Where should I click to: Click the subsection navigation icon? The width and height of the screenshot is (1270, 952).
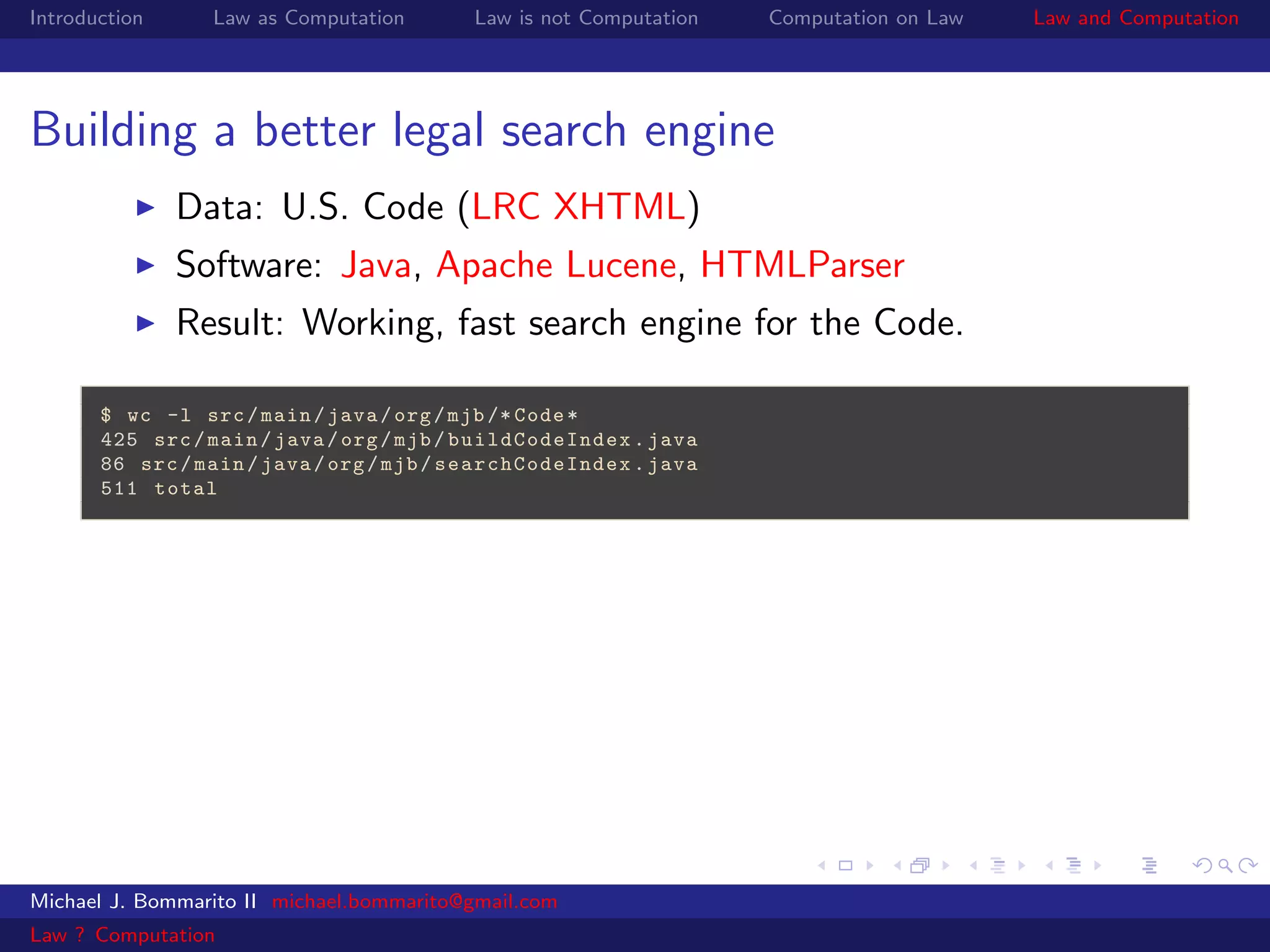coord(998,865)
